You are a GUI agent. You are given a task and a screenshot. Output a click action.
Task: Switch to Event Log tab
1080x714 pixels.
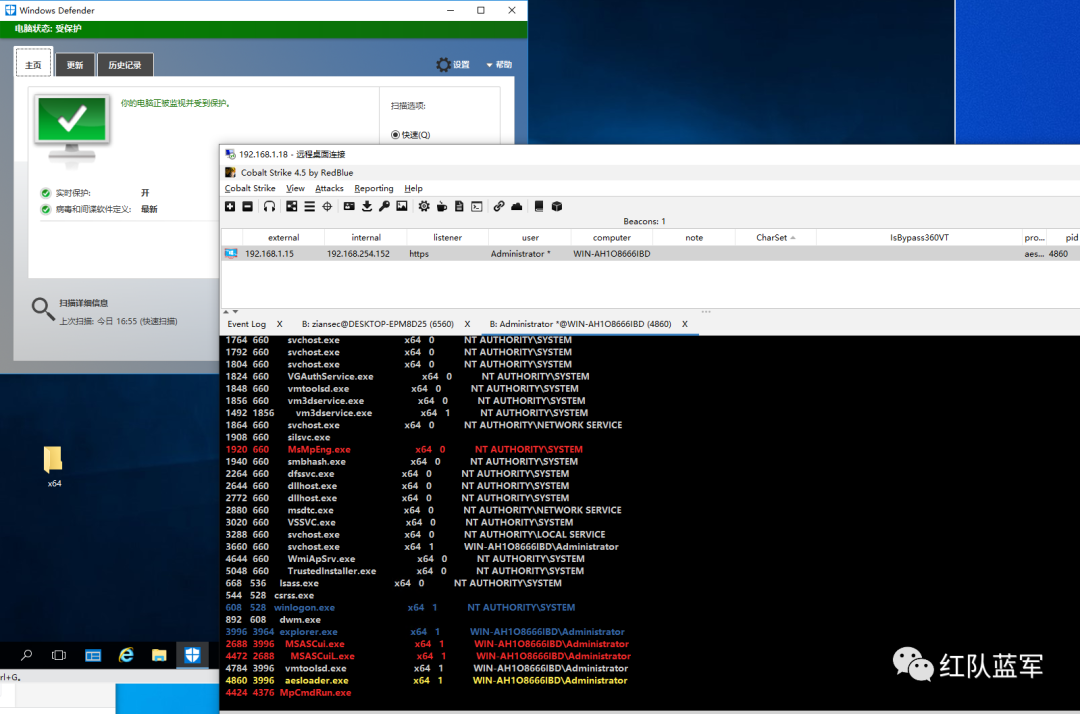pos(247,324)
